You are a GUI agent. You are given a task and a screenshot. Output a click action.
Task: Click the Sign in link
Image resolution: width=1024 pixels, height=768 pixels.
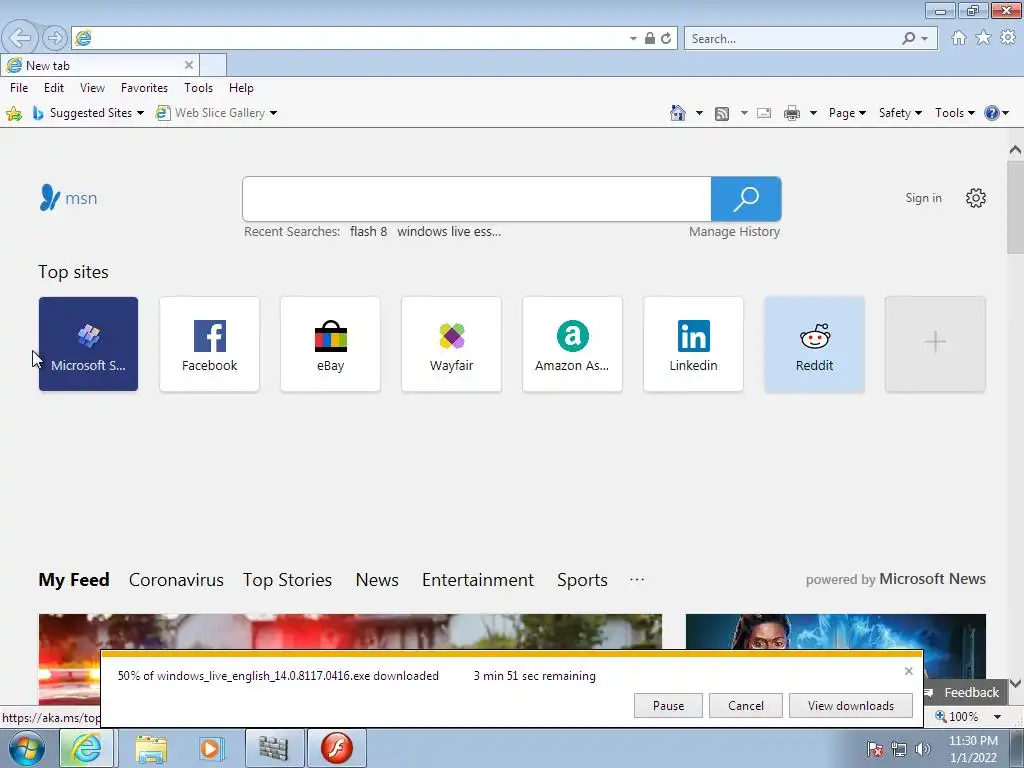coord(923,198)
